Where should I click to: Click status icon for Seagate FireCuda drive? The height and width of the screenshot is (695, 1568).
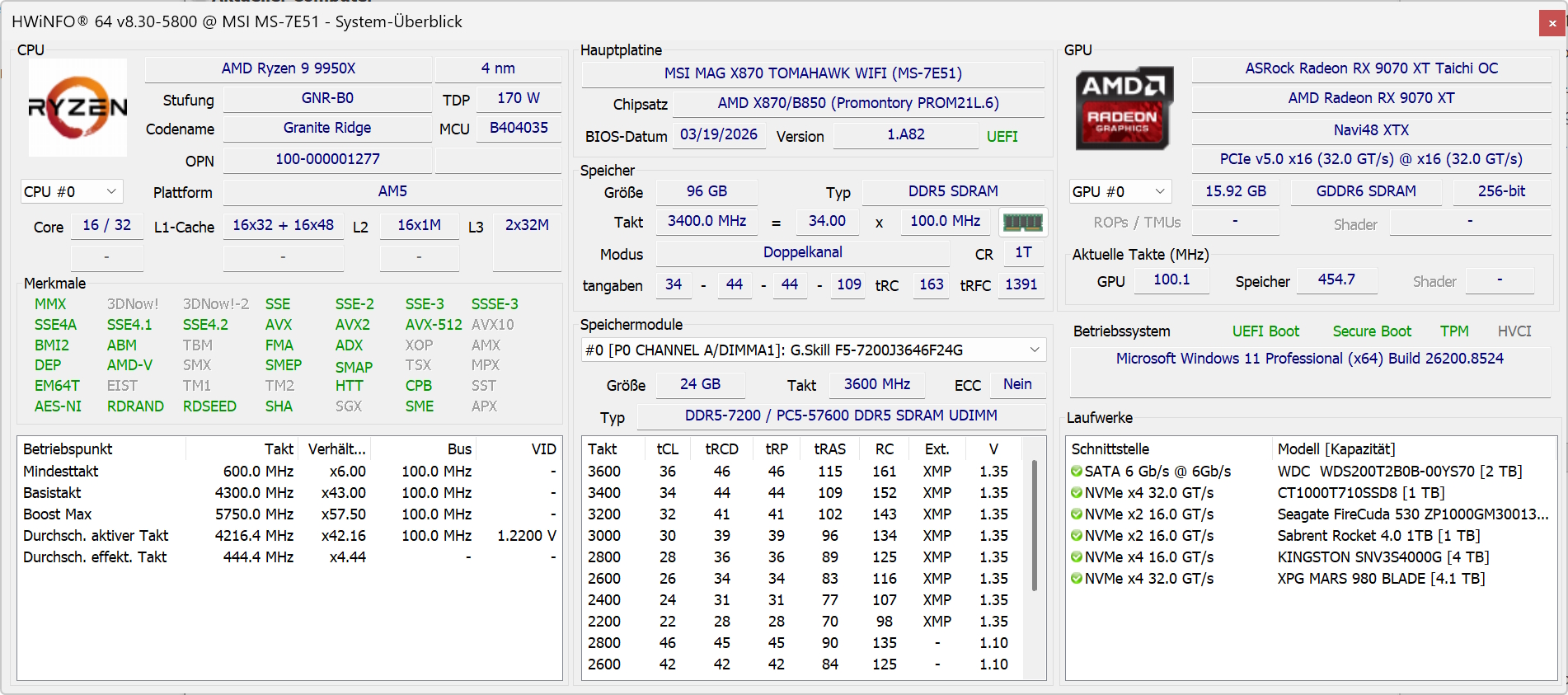click(x=1077, y=514)
